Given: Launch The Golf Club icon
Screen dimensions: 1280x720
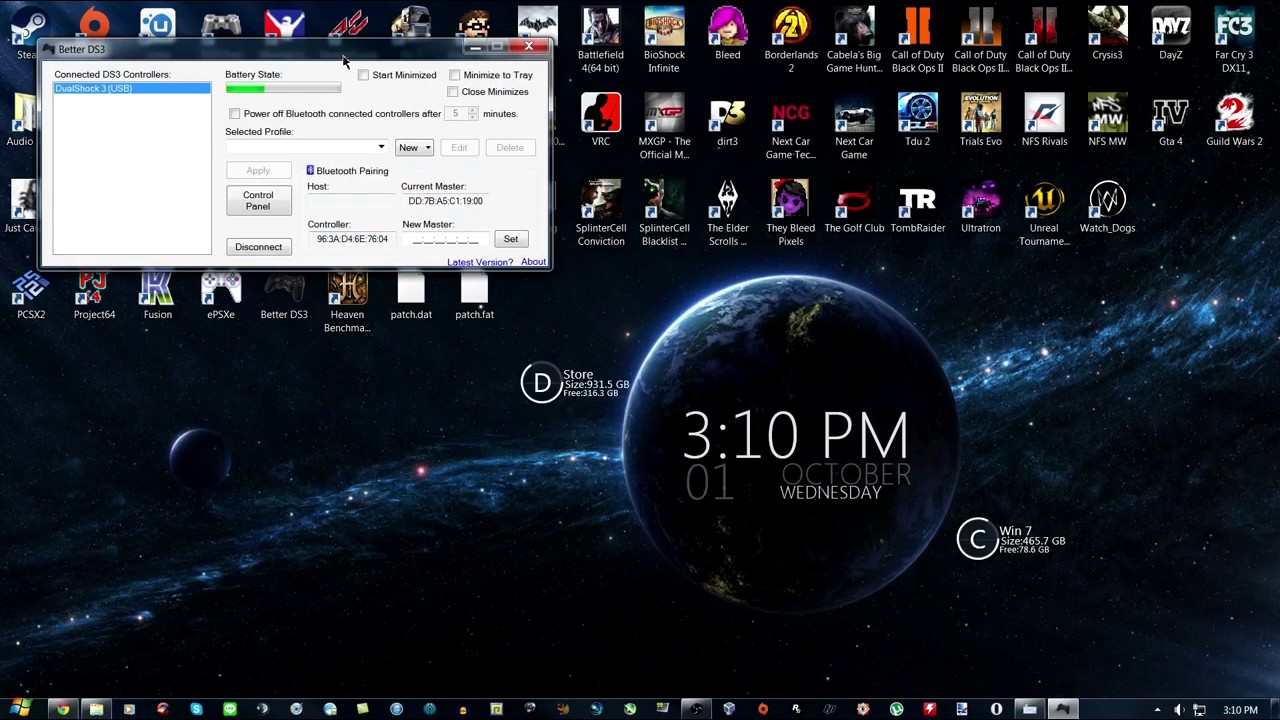Looking at the screenshot, I should pyautogui.click(x=854, y=208).
